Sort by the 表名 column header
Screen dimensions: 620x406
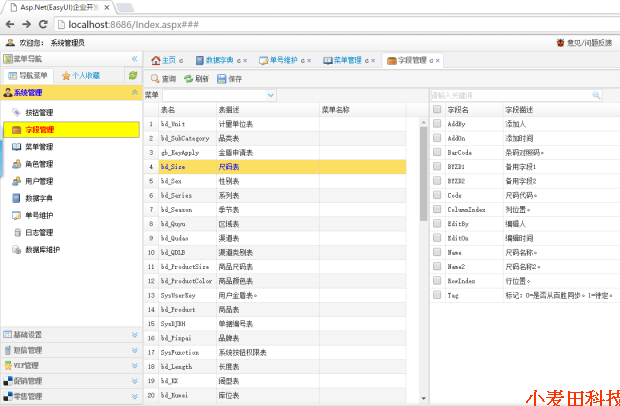coord(188,110)
